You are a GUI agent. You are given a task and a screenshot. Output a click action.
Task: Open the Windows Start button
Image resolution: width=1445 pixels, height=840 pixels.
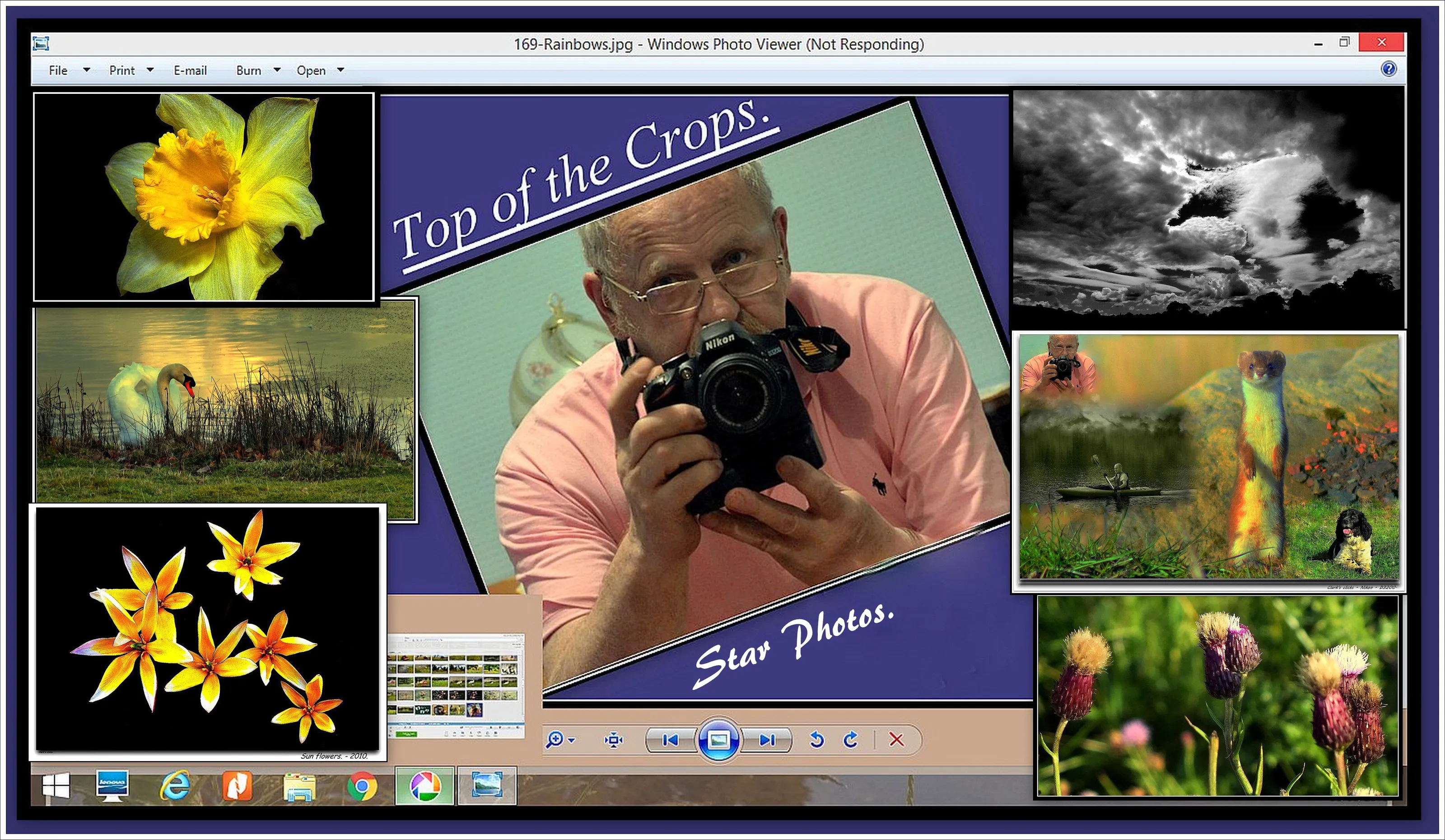[x=56, y=785]
